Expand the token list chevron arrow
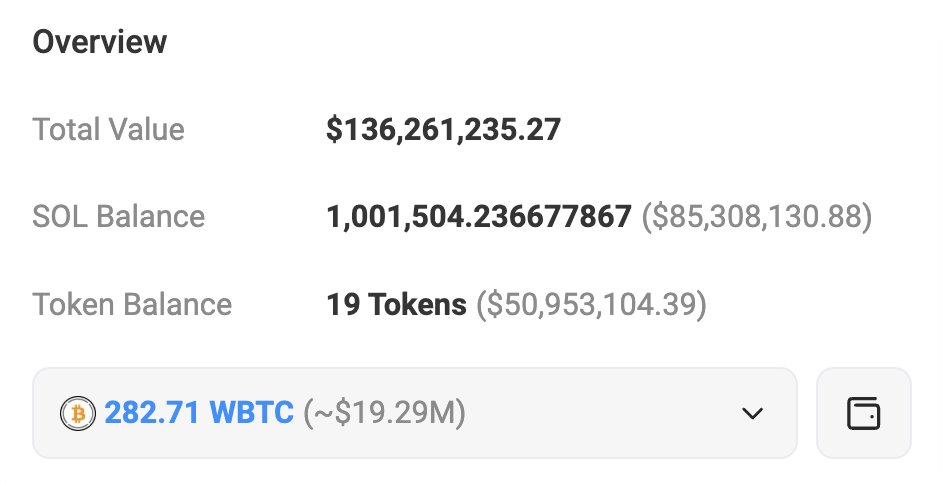The width and height of the screenshot is (942, 484). click(752, 413)
